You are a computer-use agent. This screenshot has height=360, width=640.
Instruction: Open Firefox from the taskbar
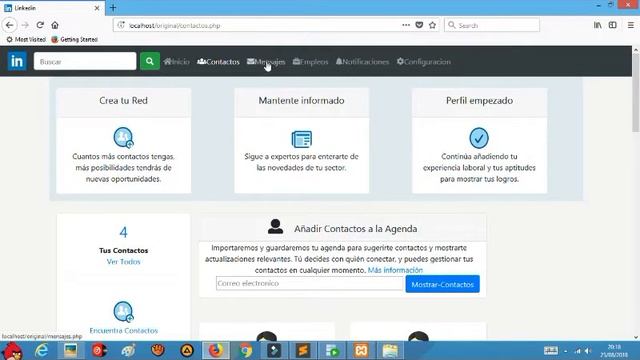point(216,351)
